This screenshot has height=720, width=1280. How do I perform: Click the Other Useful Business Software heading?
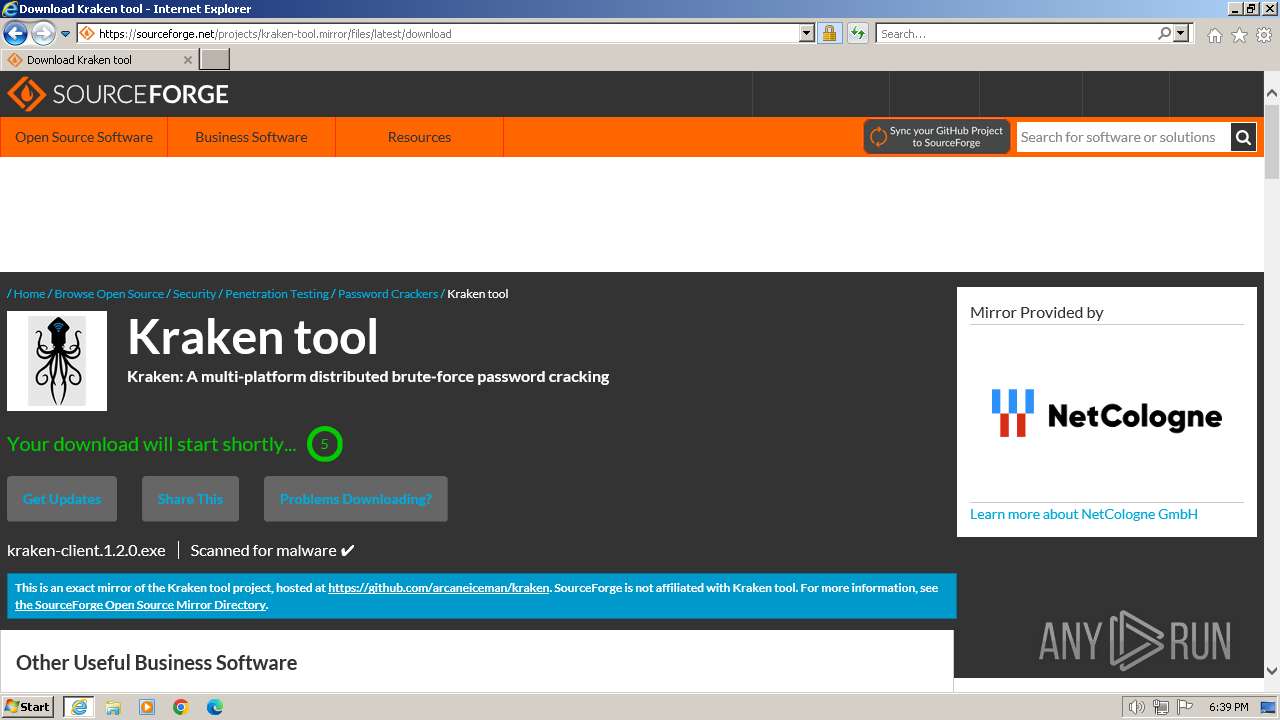[156, 663]
